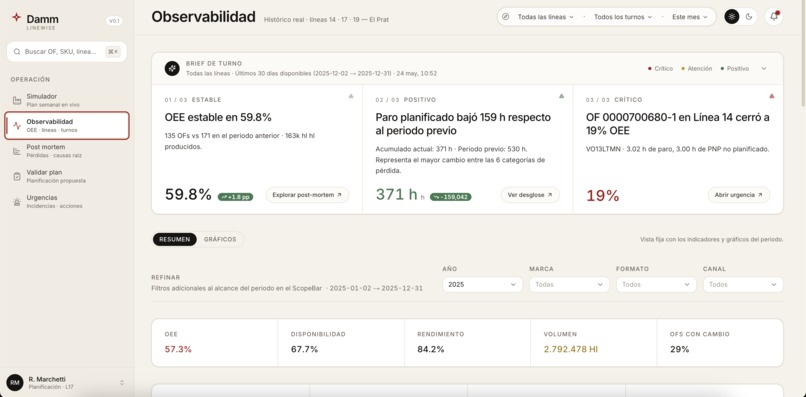Viewport: 806px width, 397px height.
Task: Go to Simulador in sidebar
Action: tap(67, 100)
